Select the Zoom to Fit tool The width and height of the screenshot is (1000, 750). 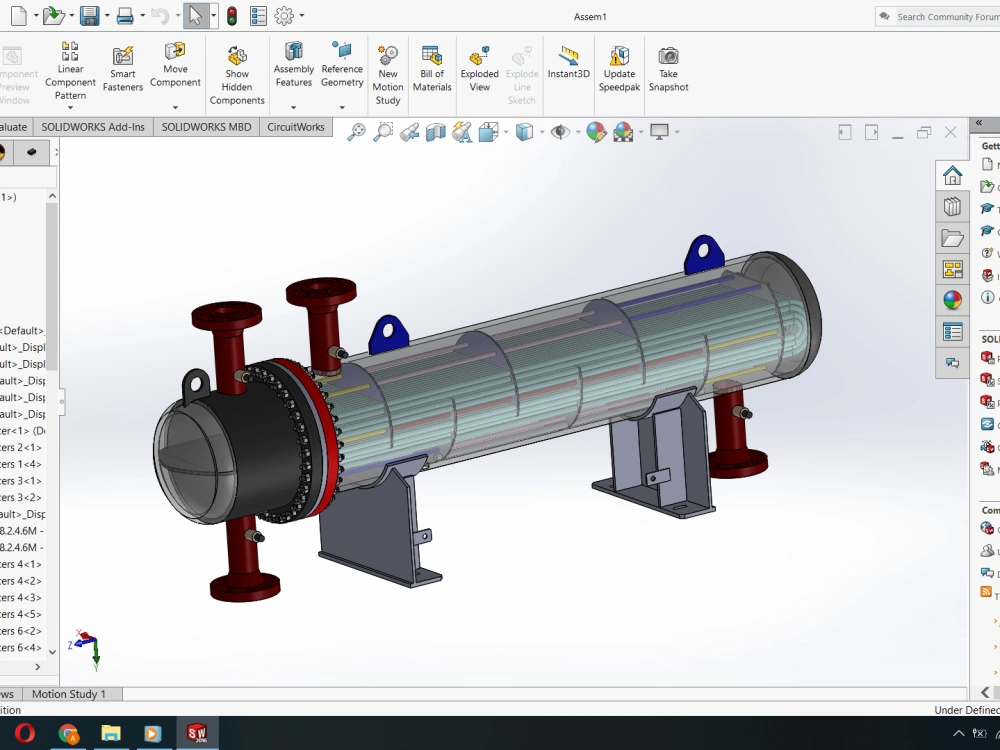click(355, 133)
